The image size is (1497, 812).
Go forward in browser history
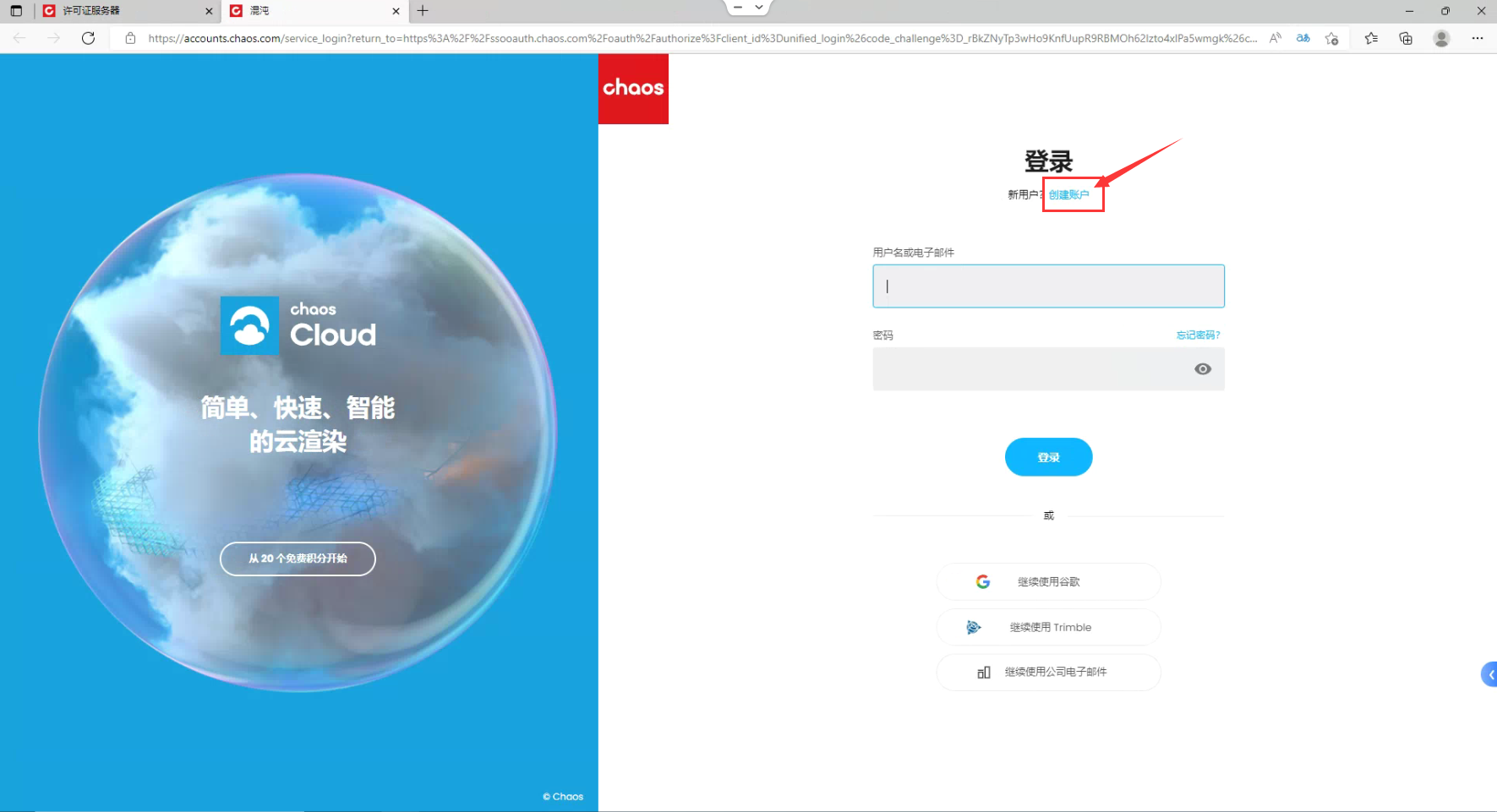pyautogui.click(x=53, y=38)
